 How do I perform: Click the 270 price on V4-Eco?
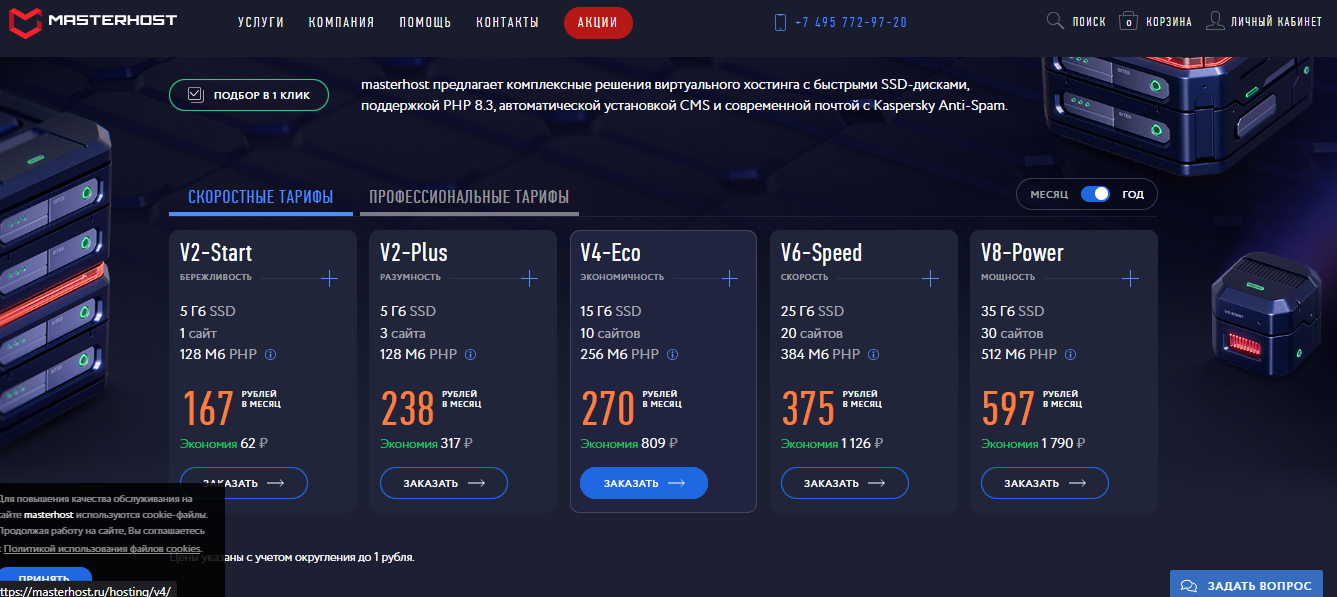point(608,408)
